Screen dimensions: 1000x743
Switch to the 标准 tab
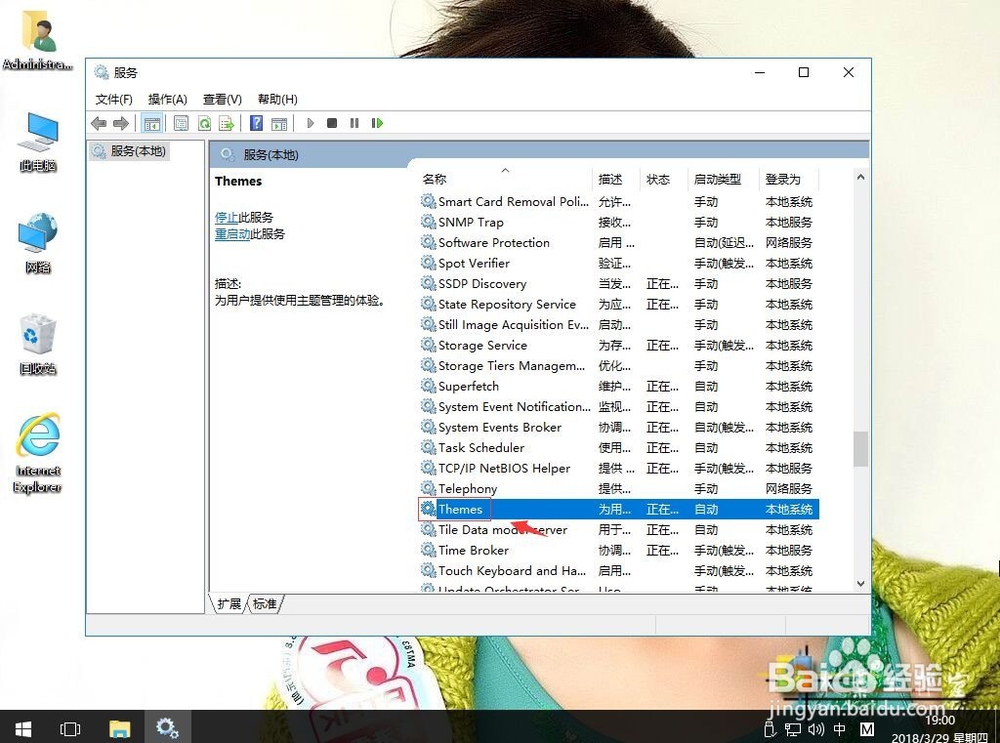265,603
